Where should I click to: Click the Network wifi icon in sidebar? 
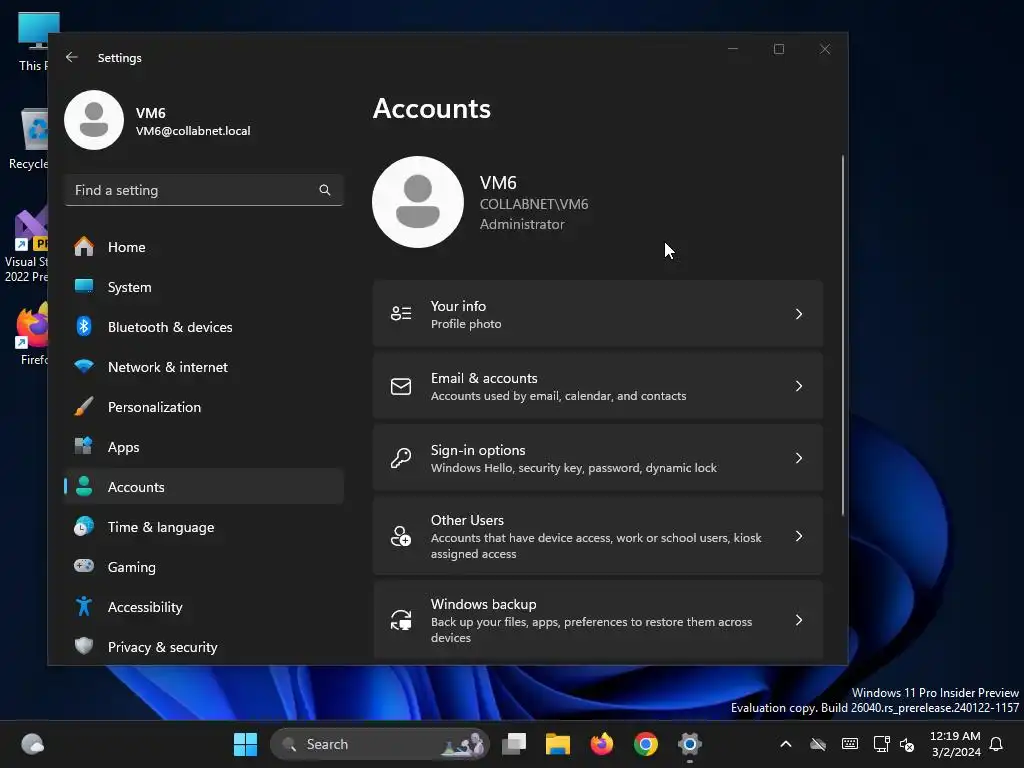[84, 366]
